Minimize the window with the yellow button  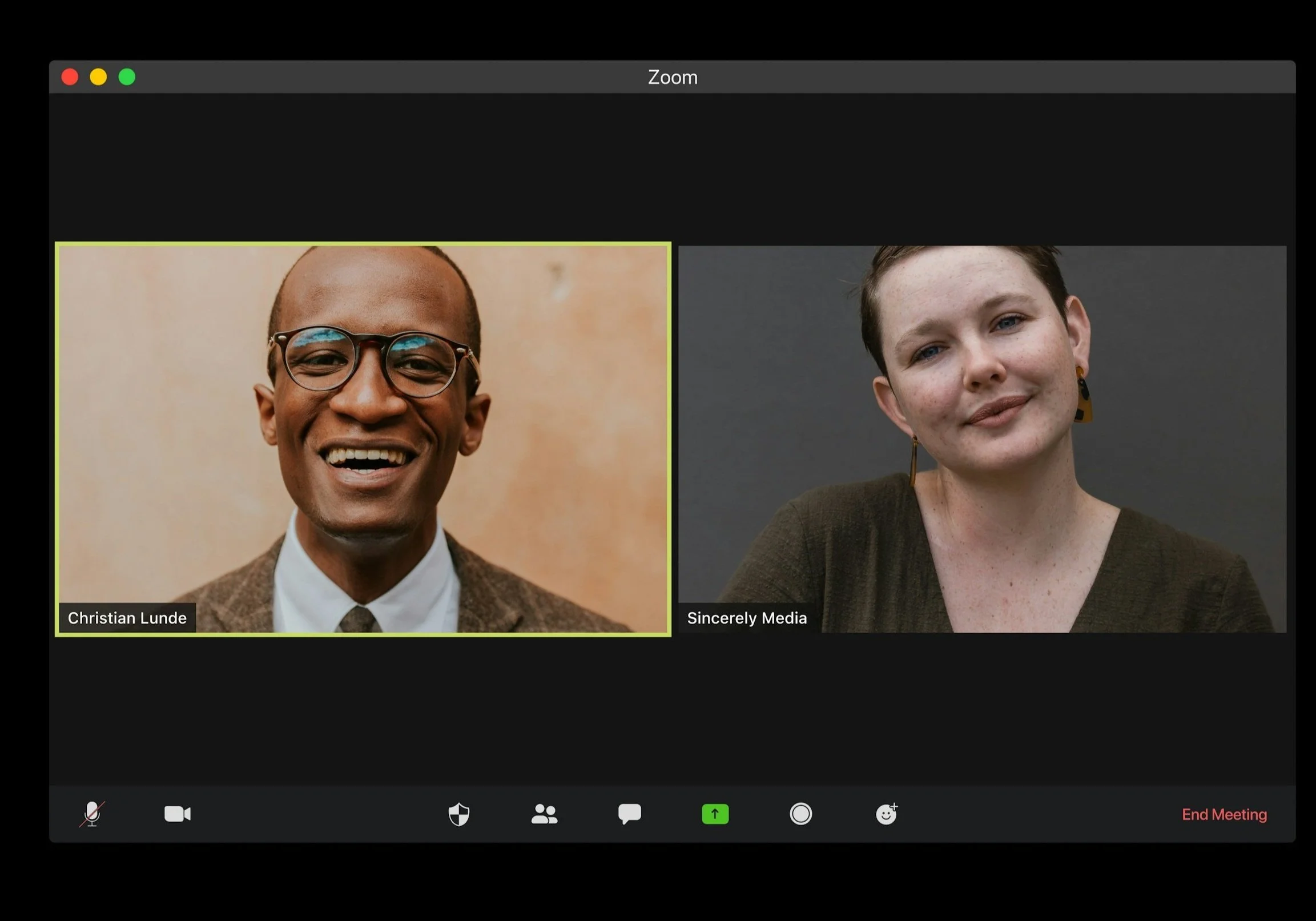pyautogui.click(x=99, y=77)
